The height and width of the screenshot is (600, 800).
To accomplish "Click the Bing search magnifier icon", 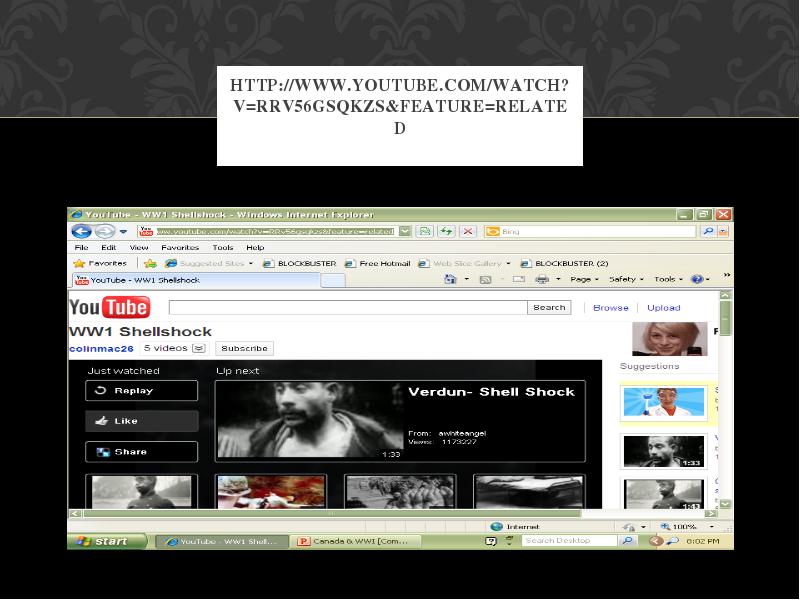I will click(x=708, y=231).
